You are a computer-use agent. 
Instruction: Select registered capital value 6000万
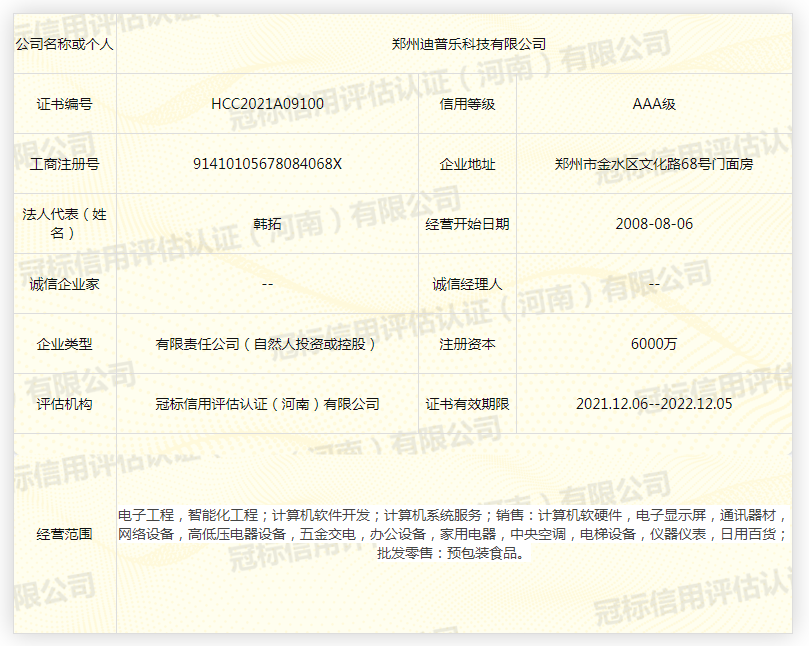click(x=654, y=344)
